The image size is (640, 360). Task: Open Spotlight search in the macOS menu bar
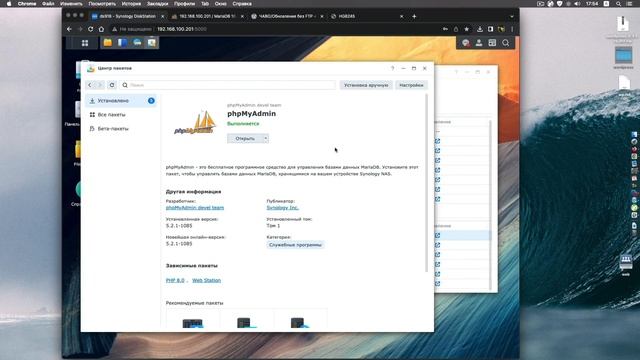click(x=619, y=4)
